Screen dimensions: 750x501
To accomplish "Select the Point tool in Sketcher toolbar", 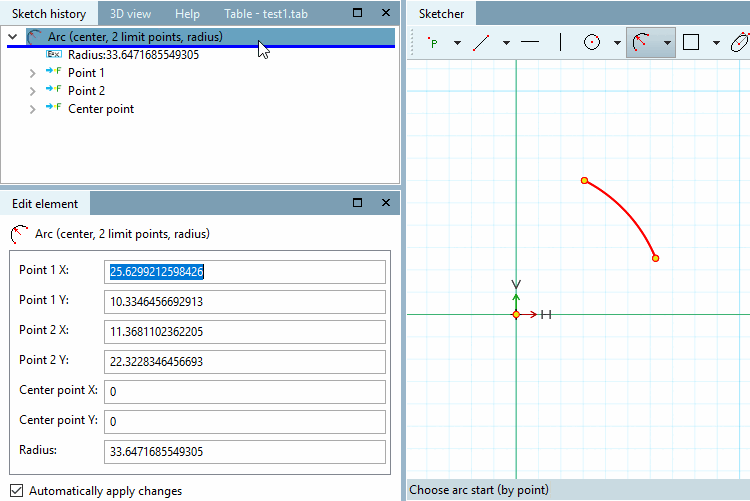I will point(433,43).
